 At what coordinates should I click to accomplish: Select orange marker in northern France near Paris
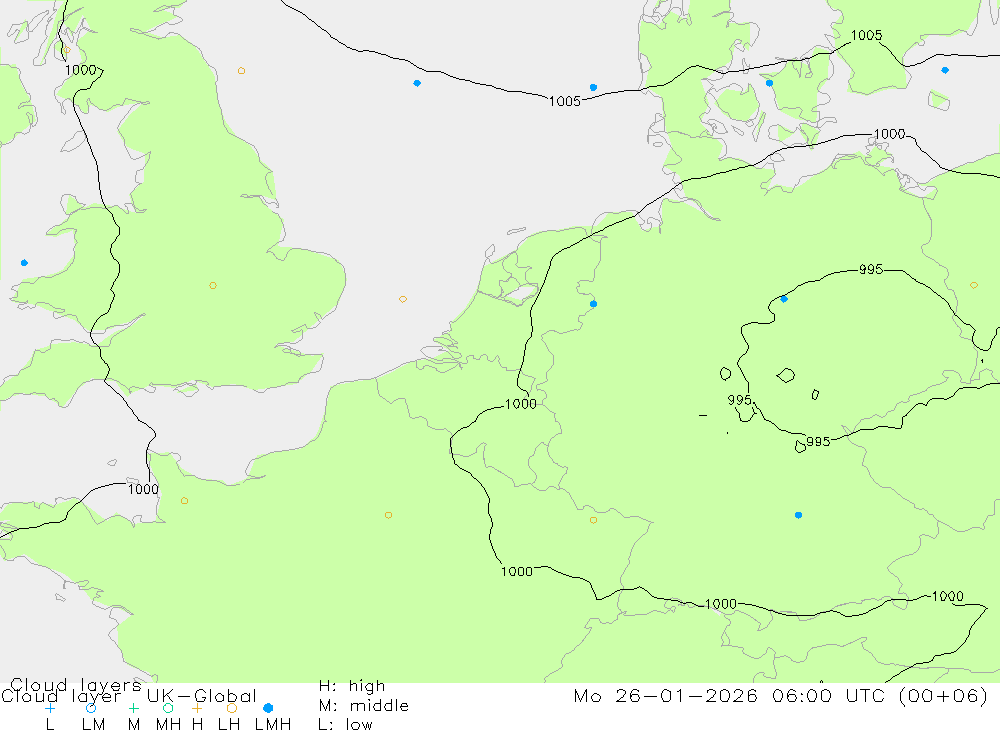(388, 515)
